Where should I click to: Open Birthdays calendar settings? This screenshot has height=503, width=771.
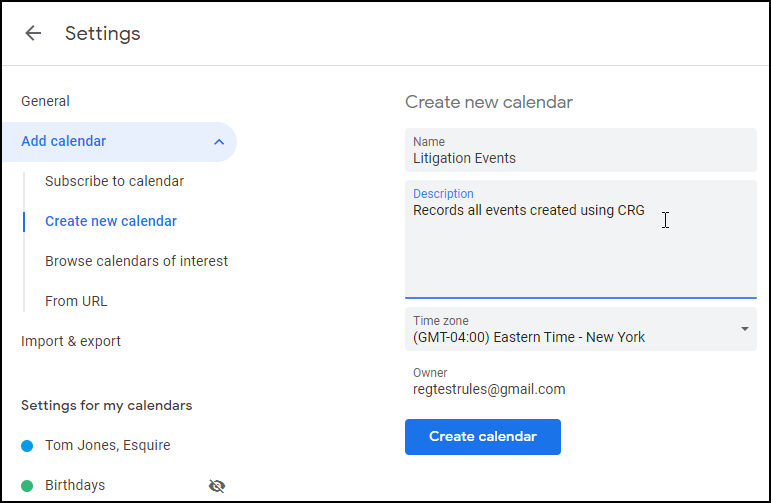(75, 485)
